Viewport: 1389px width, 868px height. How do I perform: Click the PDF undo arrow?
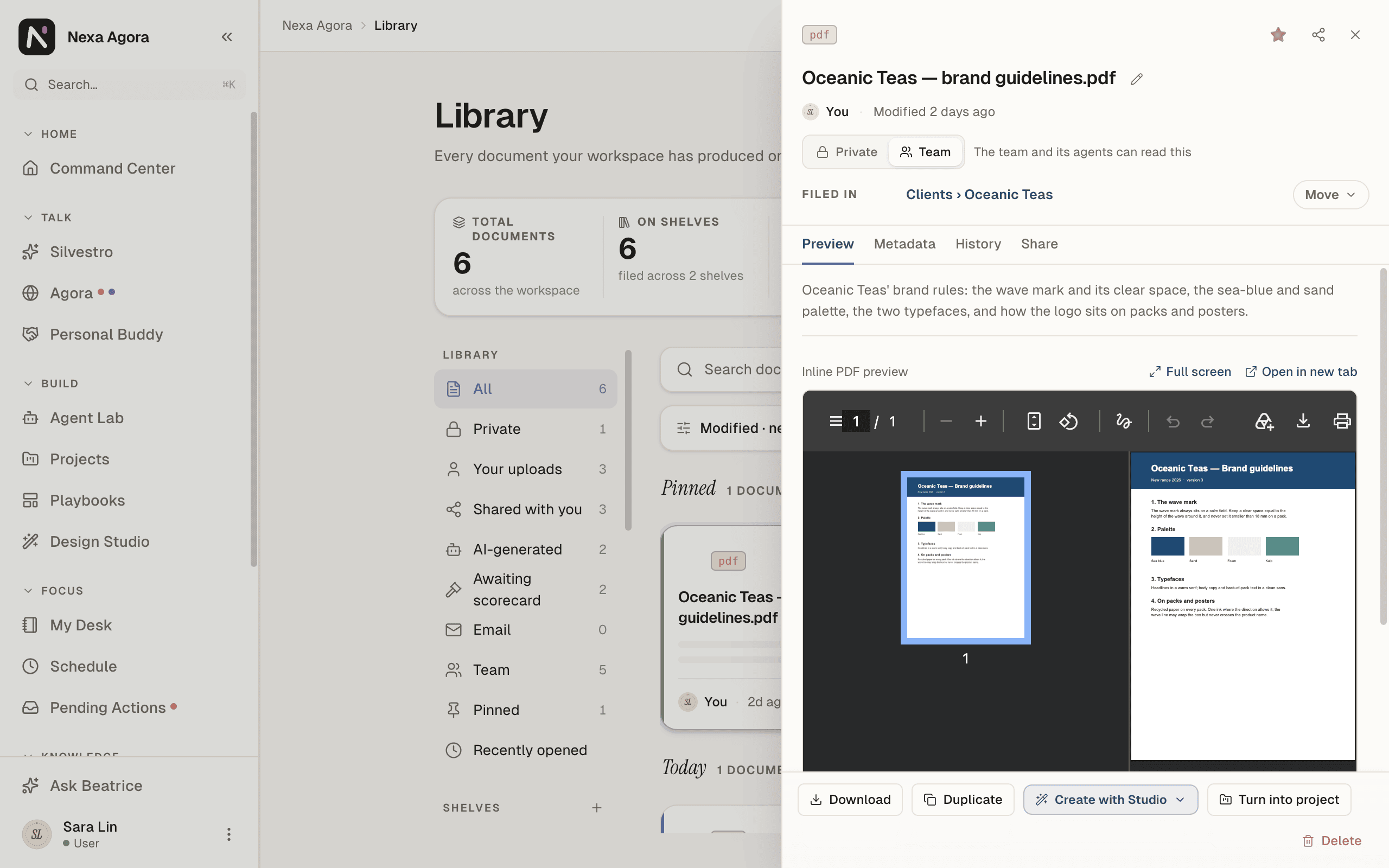(x=1173, y=422)
